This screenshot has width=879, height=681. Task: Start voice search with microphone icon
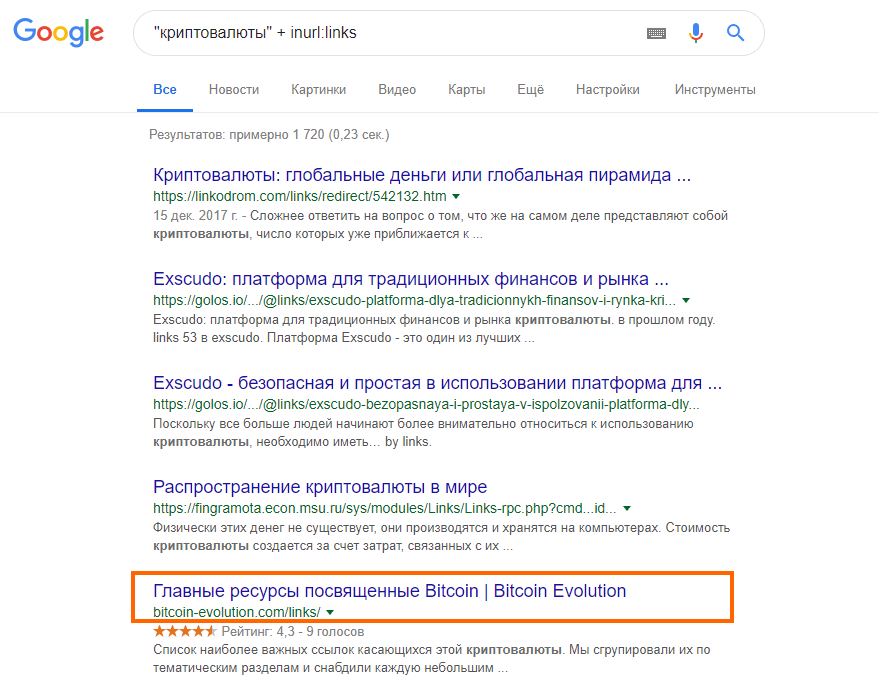(x=696, y=33)
